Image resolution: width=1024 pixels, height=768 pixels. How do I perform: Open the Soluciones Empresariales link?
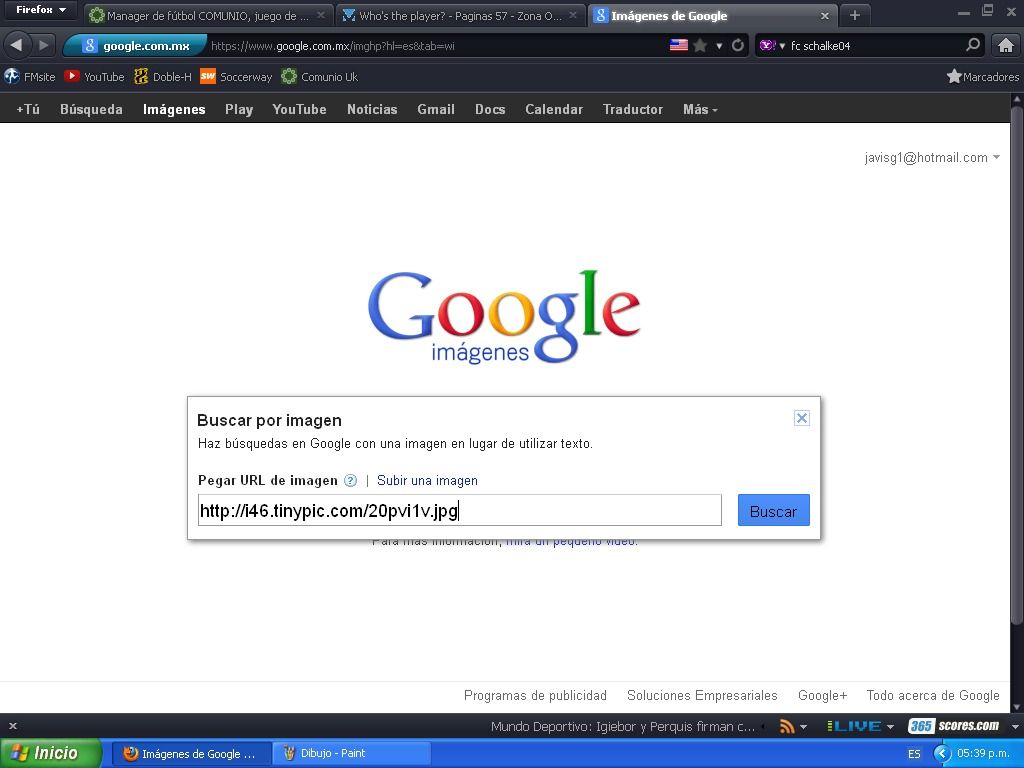click(x=702, y=696)
